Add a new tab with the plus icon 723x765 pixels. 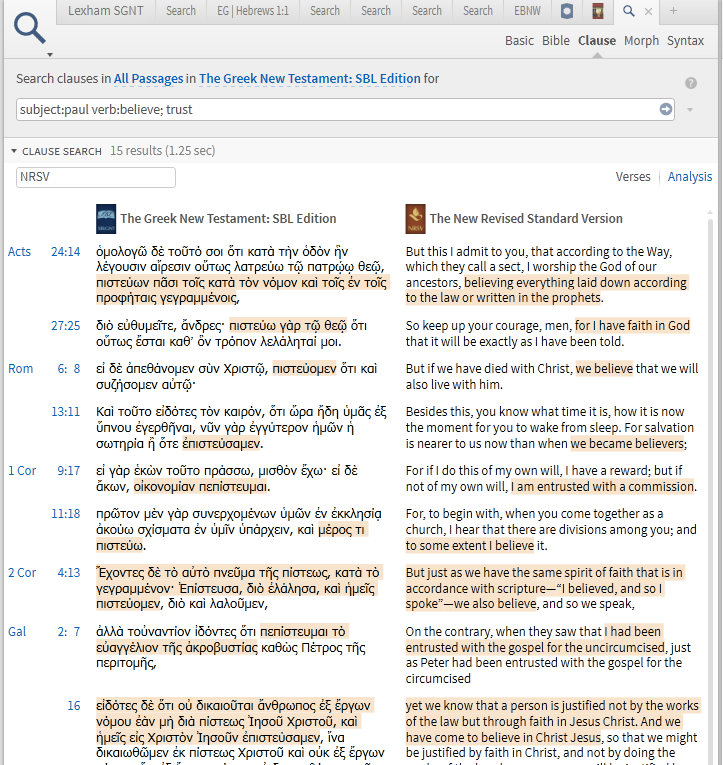[x=673, y=11]
